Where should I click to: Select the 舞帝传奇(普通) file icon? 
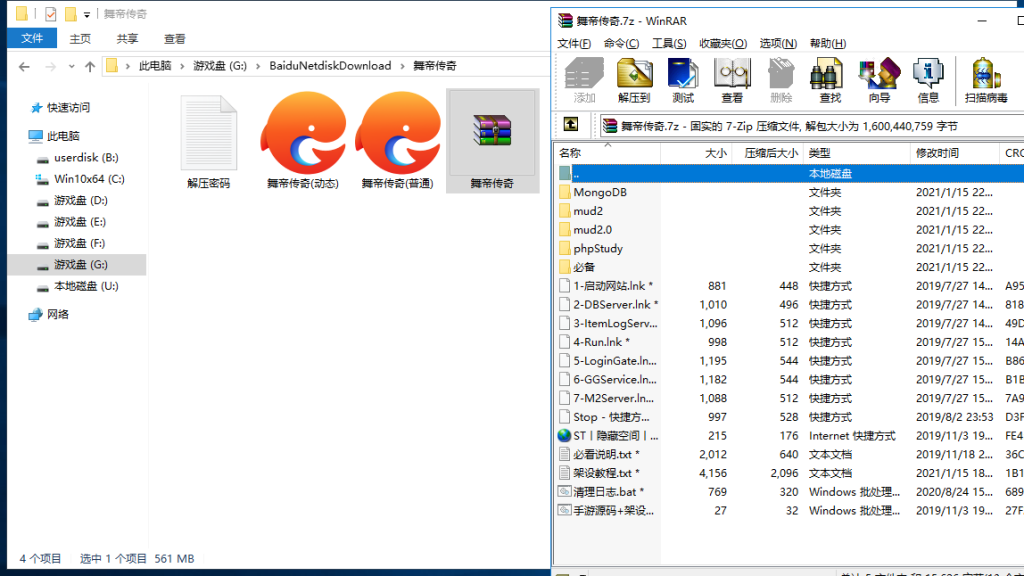pyautogui.click(x=398, y=140)
